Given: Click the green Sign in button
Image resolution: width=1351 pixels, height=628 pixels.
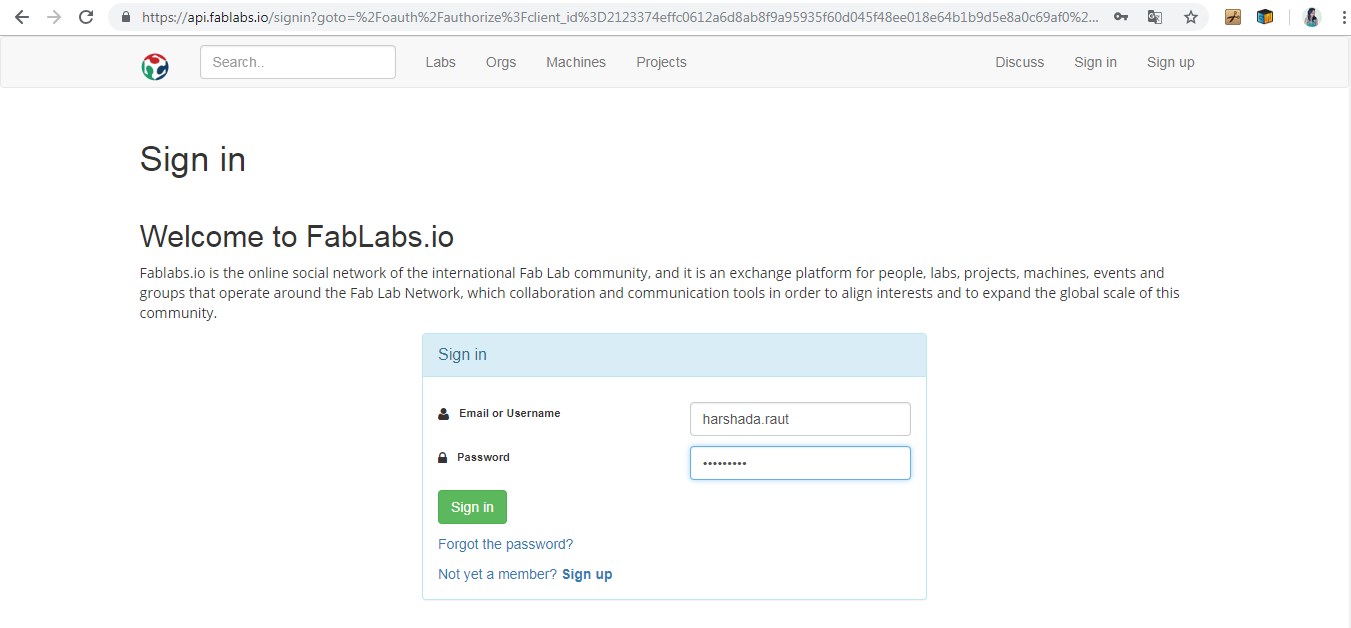Looking at the screenshot, I should click(472, 507).
